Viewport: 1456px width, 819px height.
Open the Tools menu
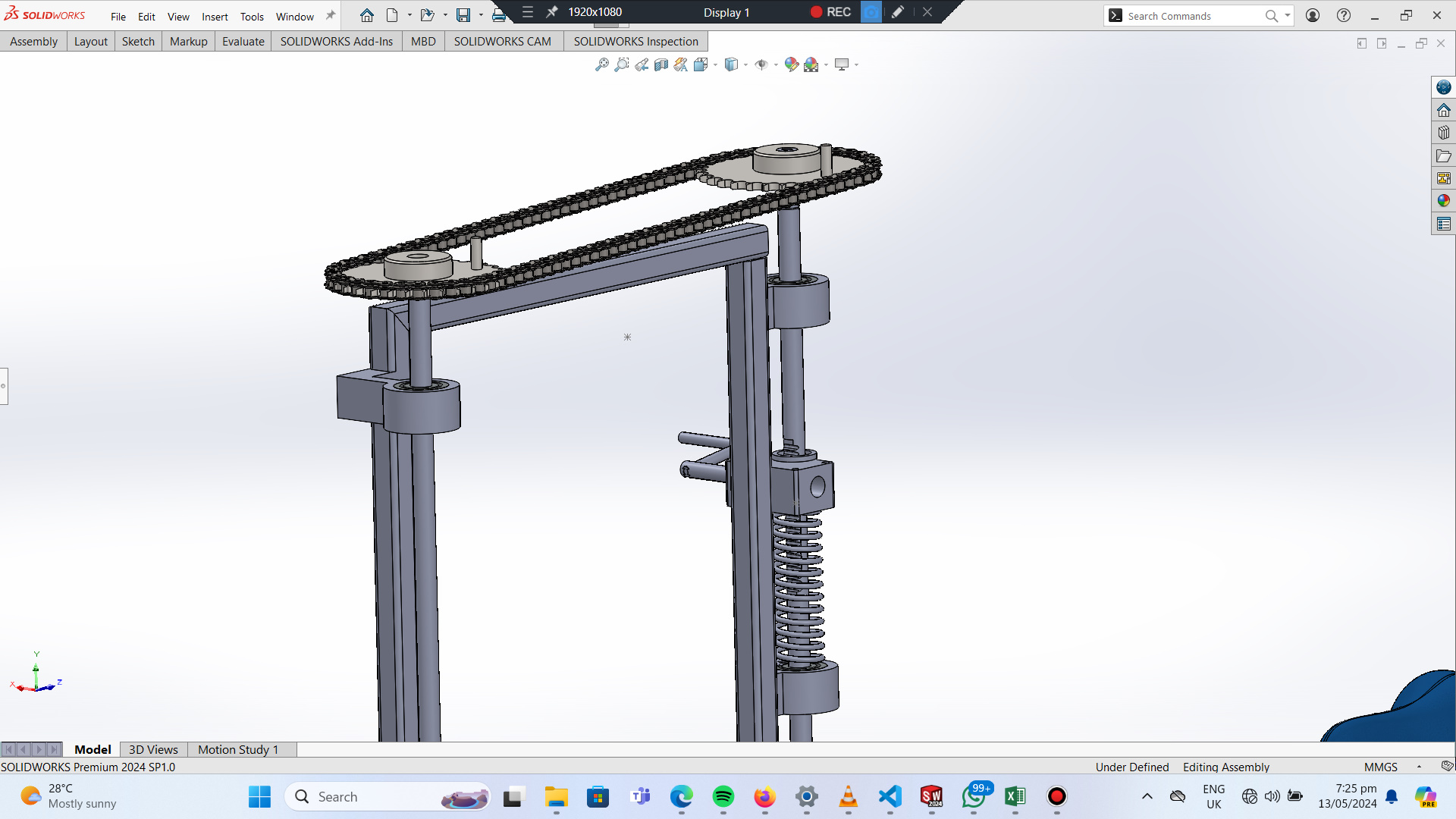[252, 17]
